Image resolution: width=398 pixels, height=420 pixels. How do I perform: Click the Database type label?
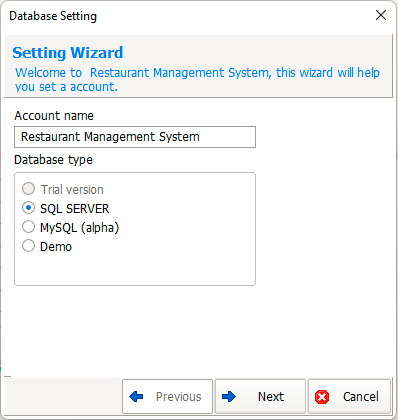(x=53, y=160)
